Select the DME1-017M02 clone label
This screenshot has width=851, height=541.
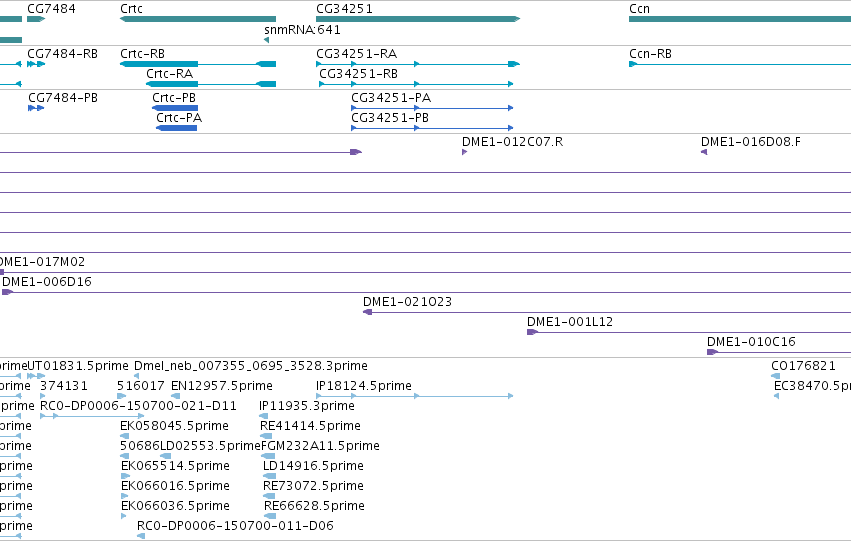pos(42,262)
